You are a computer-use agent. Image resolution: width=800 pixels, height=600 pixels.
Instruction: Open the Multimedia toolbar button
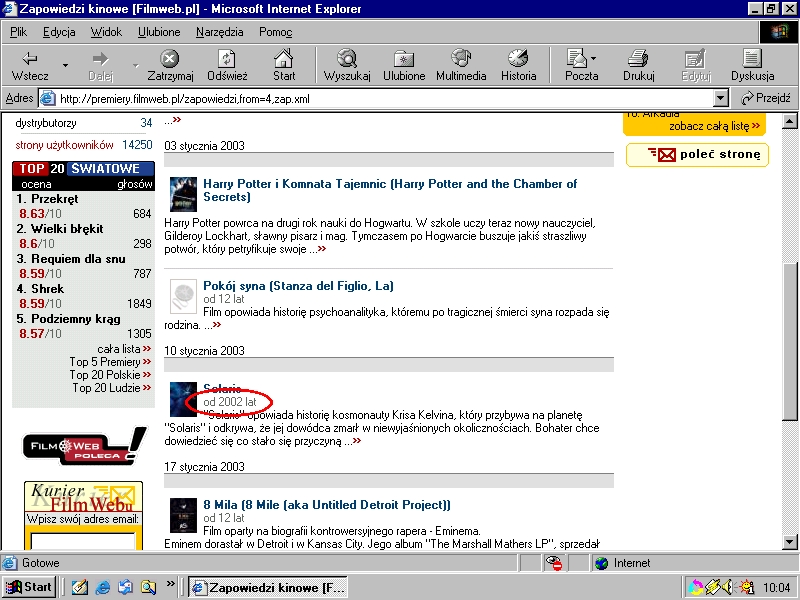click(x=461, y=65)
